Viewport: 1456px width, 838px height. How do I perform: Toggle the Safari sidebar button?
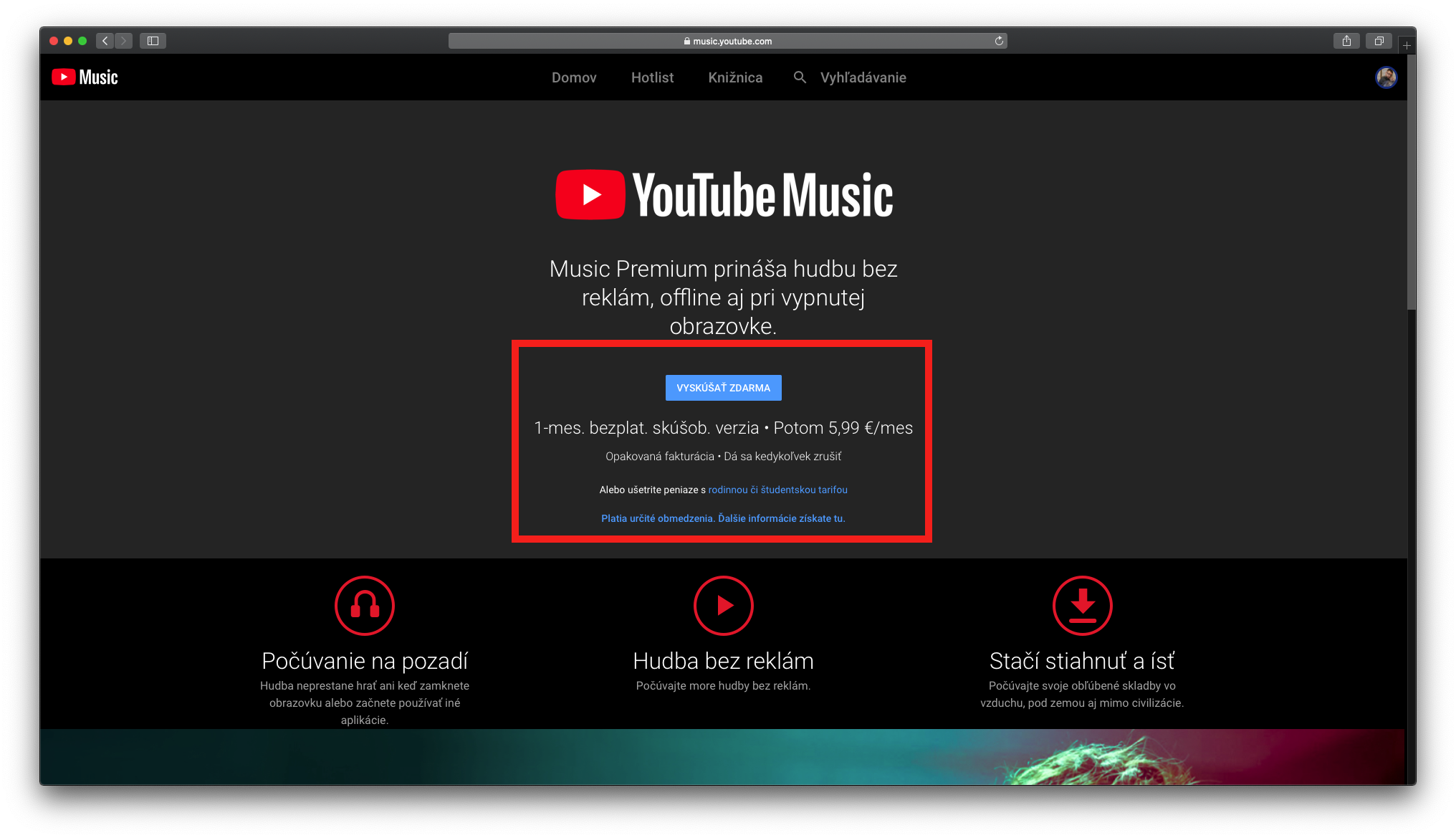pyautogui.click(x=153, y=41)
